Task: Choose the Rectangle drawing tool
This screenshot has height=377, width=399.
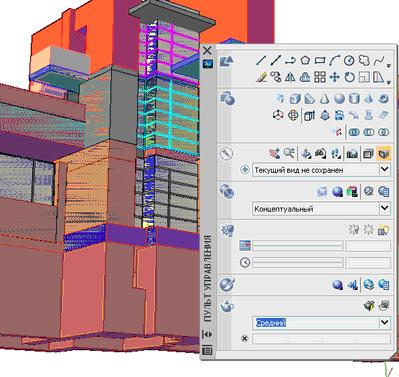Action: 320,61
